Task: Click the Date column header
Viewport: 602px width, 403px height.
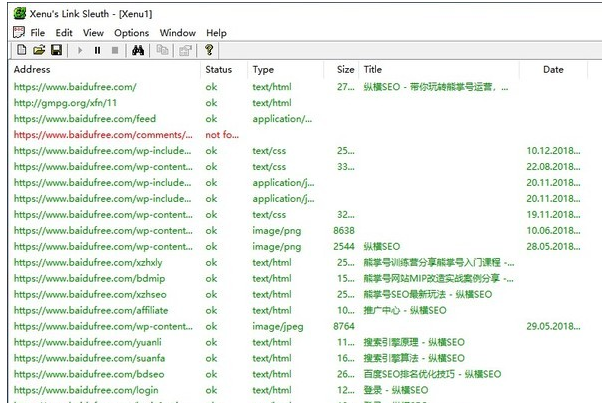Action: click(553, 70)
